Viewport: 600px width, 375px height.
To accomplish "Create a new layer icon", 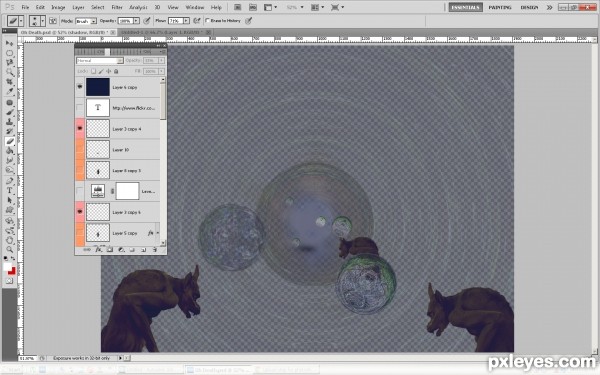I will [144, 250].
